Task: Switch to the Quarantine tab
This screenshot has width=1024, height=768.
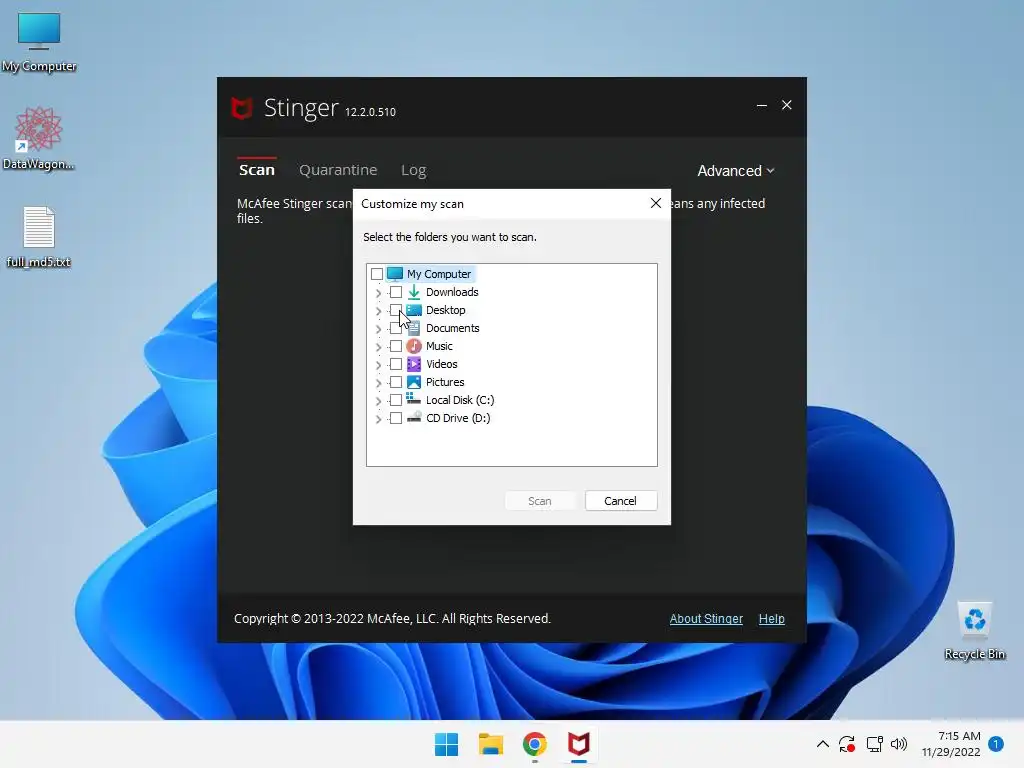Action: 338,170
